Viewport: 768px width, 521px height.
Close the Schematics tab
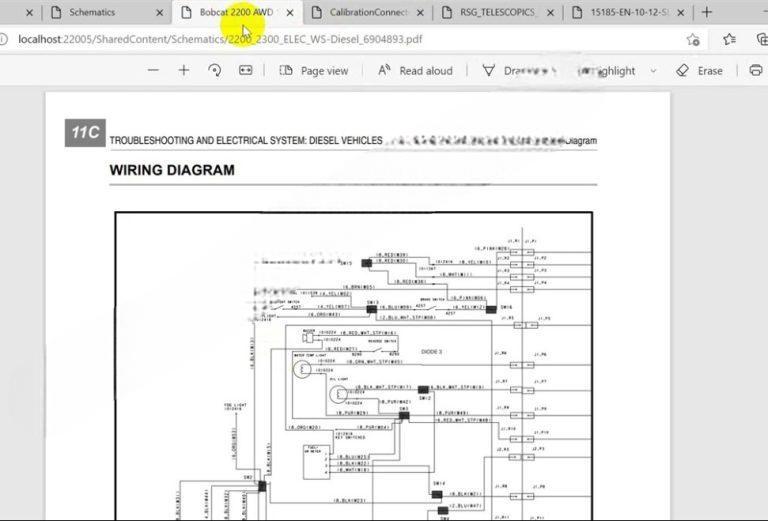tap(159, 13)
